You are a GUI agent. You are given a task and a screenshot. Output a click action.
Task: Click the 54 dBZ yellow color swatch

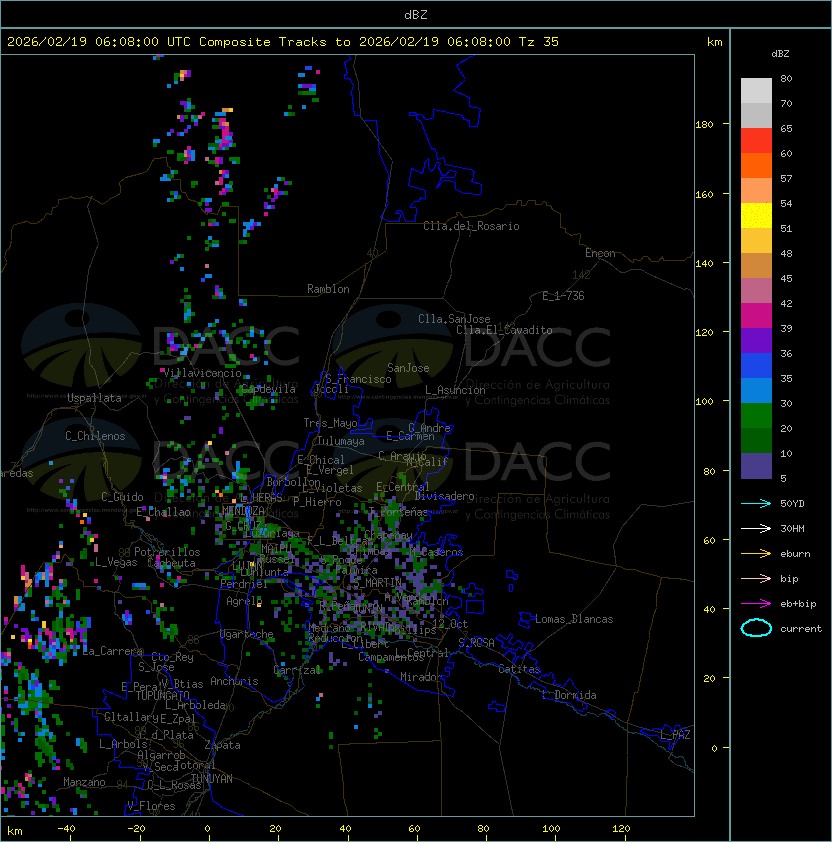pyautogui.click(x=756, y=215)
